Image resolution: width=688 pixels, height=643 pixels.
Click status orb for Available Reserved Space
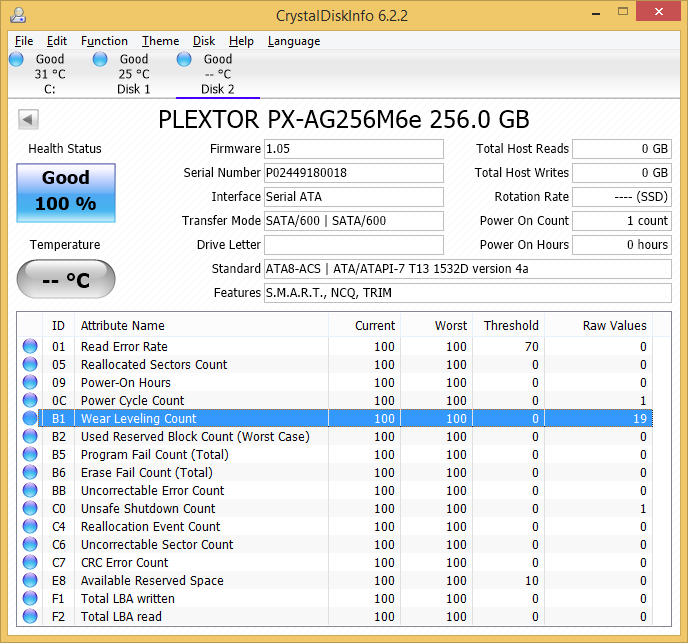(30, 581)
